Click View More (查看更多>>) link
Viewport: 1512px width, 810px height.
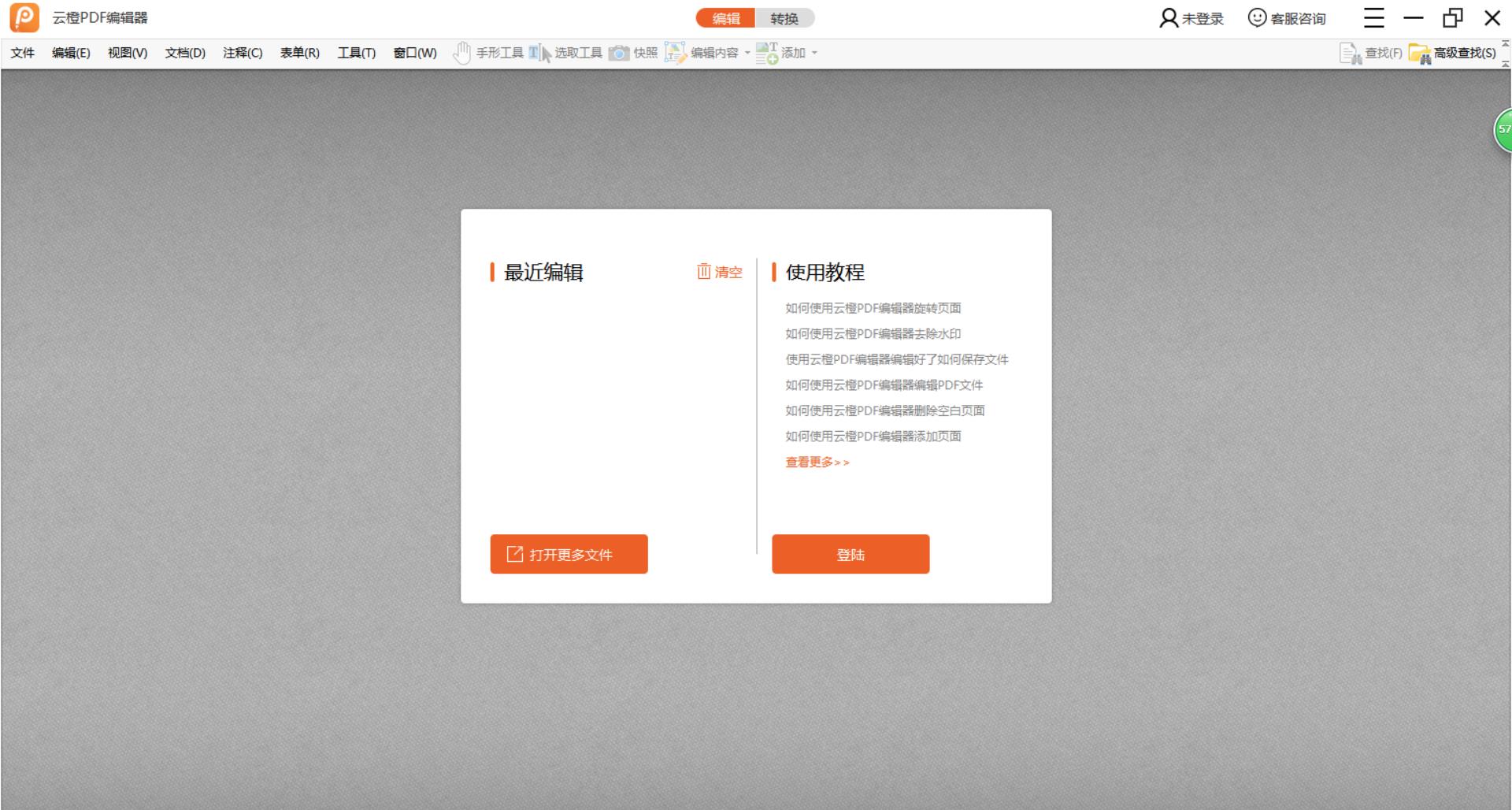coord(817,462)
